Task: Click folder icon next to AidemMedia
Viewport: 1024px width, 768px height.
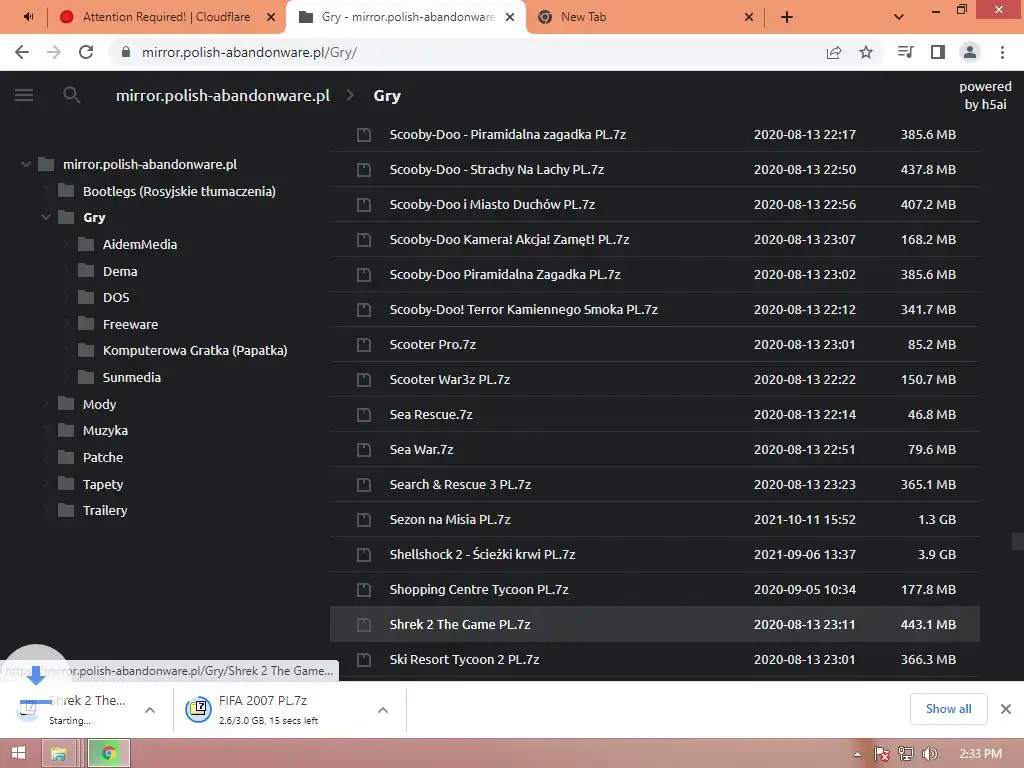Action: pos(86,244)
